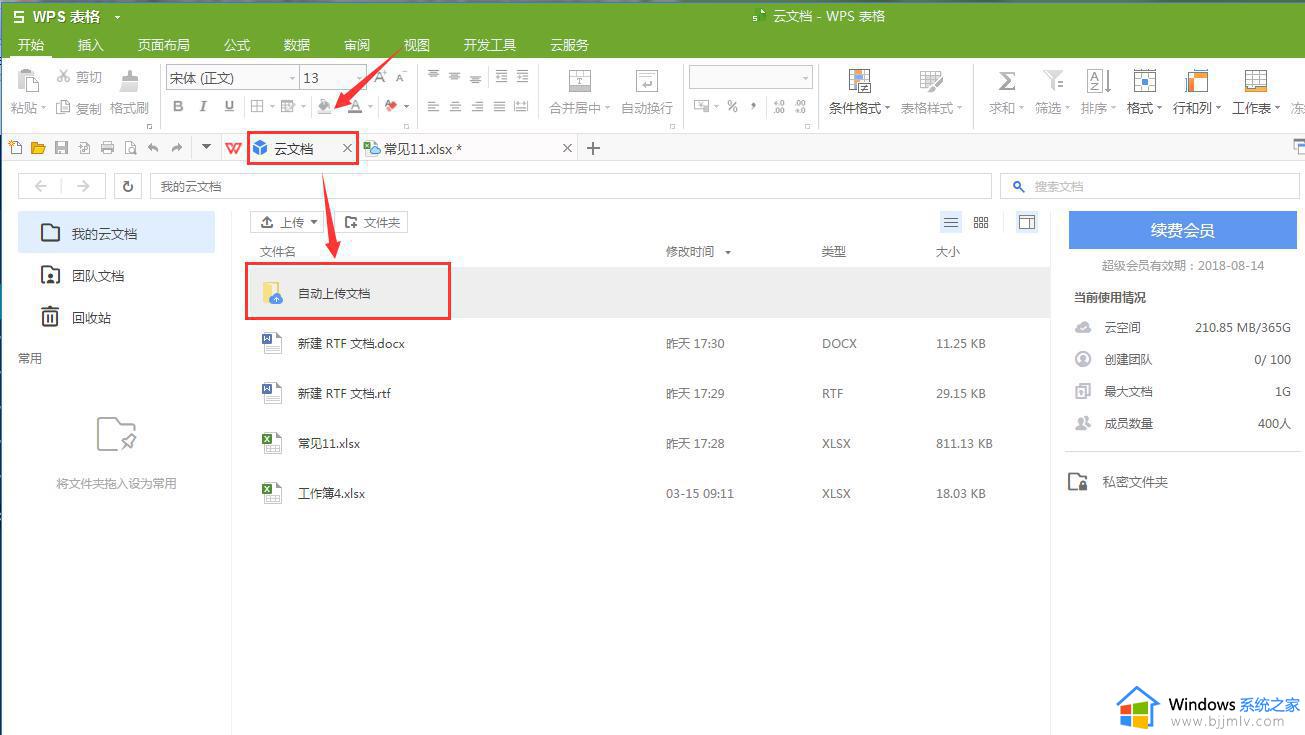Click the decrease indent icon
The width and height of the screenshot is (1305, 735).
501,76
